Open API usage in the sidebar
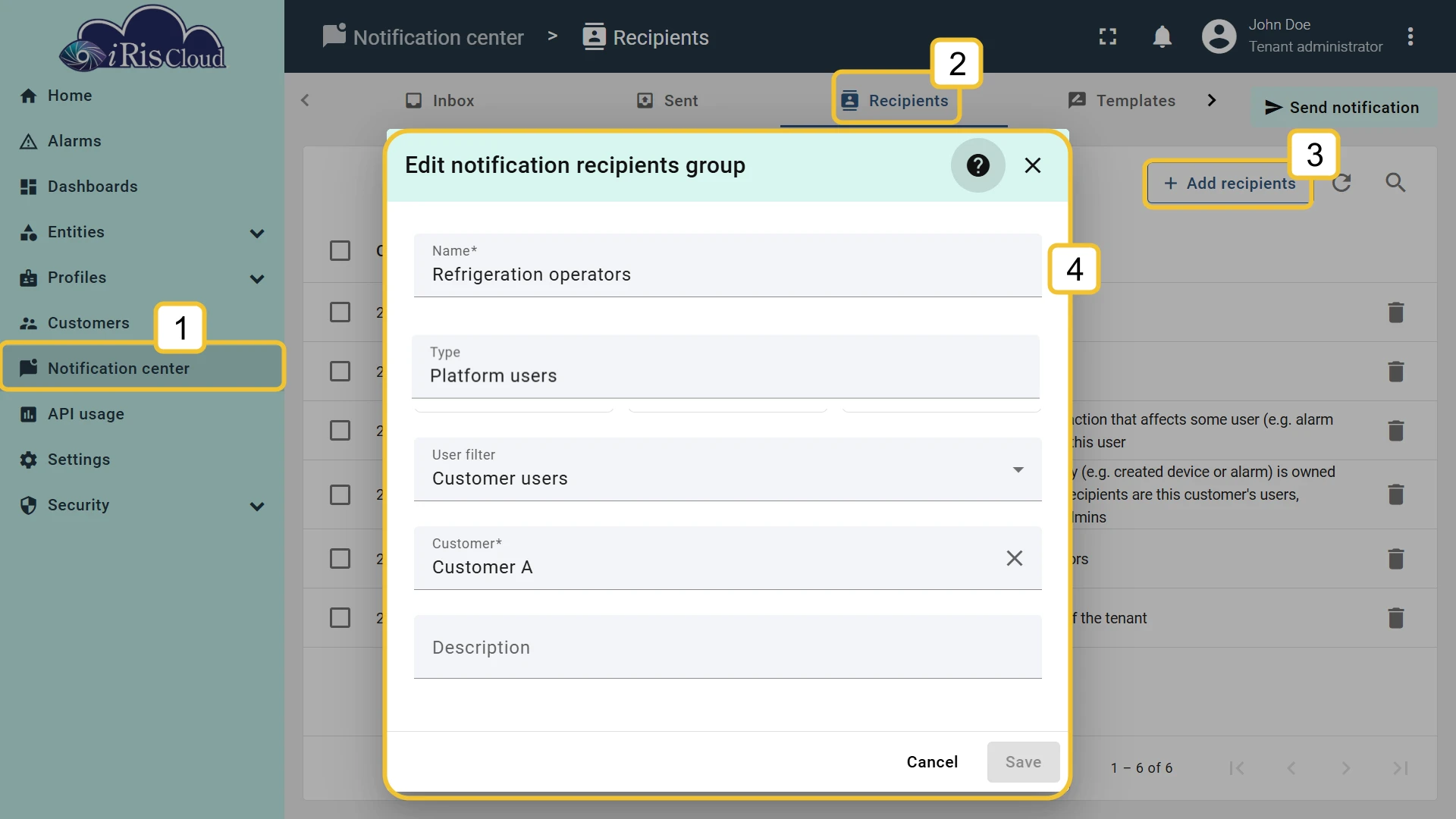This screenshot has width=1456, height=819. pyautogui.click(x=142, y=414)
